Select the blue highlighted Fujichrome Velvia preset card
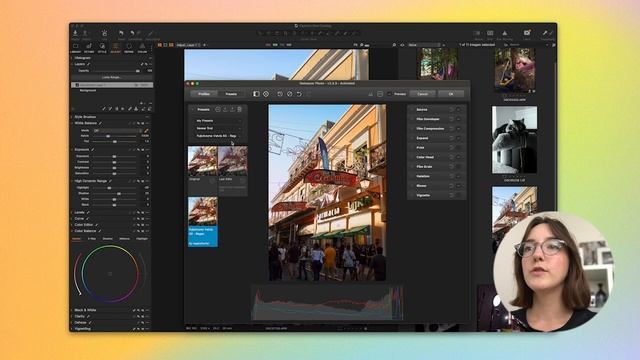This screenshot has width=640, height=360. (x=203, y=222)
